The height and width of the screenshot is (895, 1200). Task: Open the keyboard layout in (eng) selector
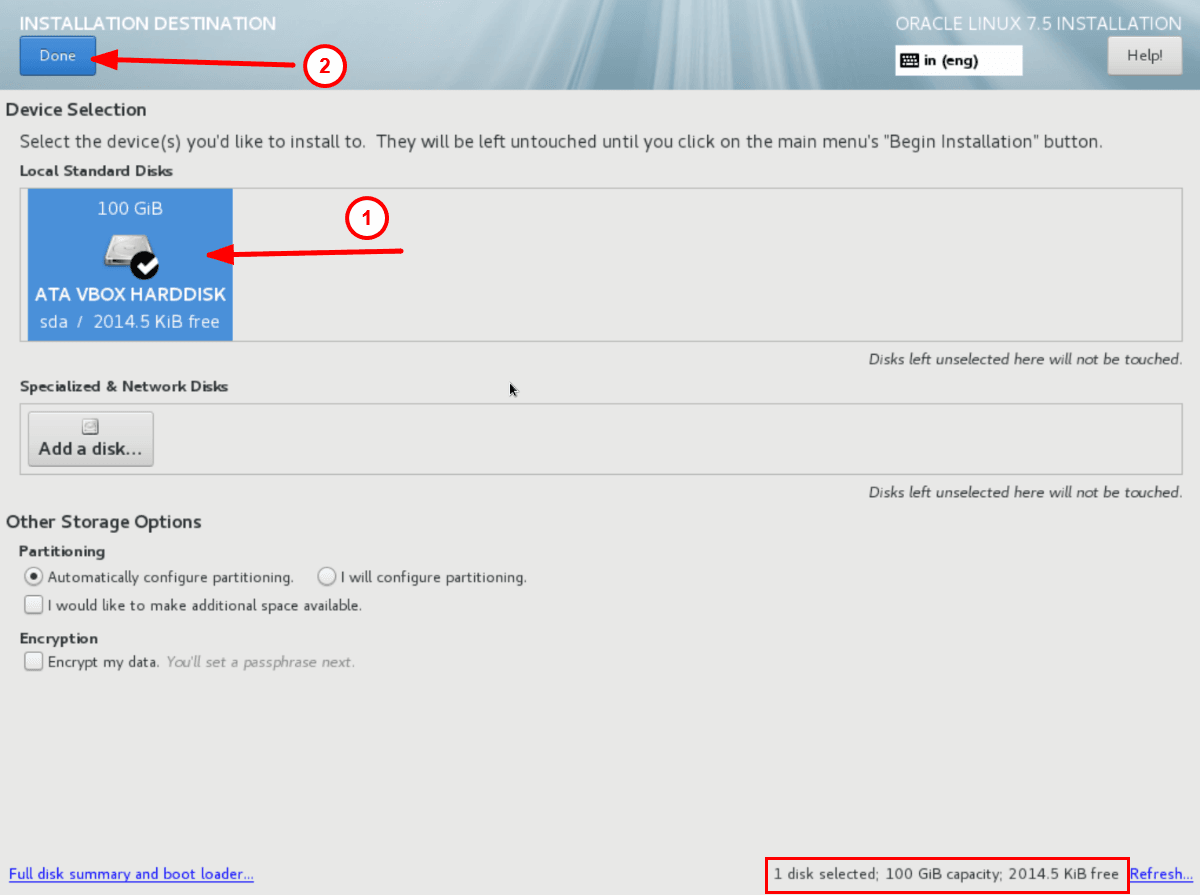pyautogui.click(x=958, y=60)
